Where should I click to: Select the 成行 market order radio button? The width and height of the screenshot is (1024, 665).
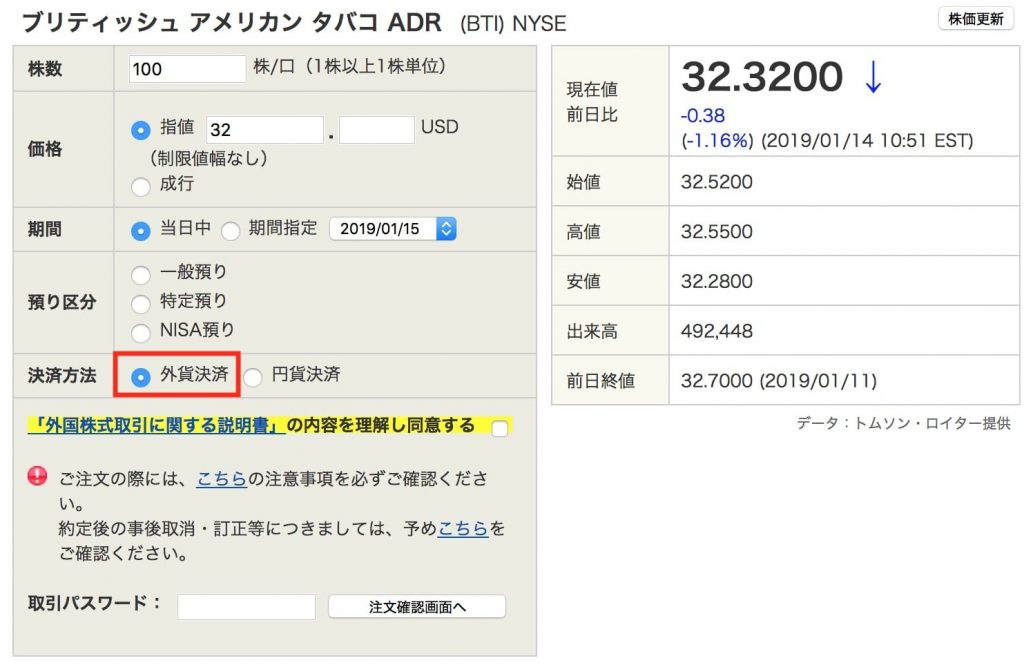click(140, 186)
